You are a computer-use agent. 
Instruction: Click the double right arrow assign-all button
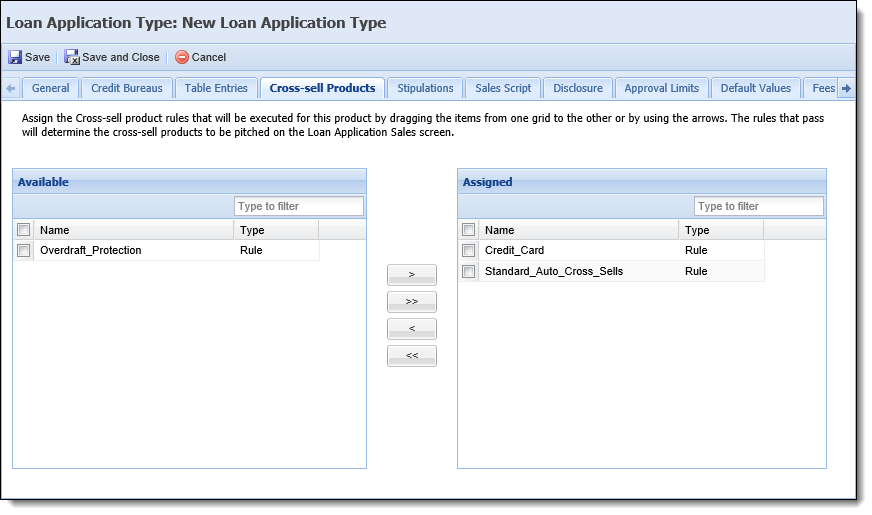coord(412,302)
